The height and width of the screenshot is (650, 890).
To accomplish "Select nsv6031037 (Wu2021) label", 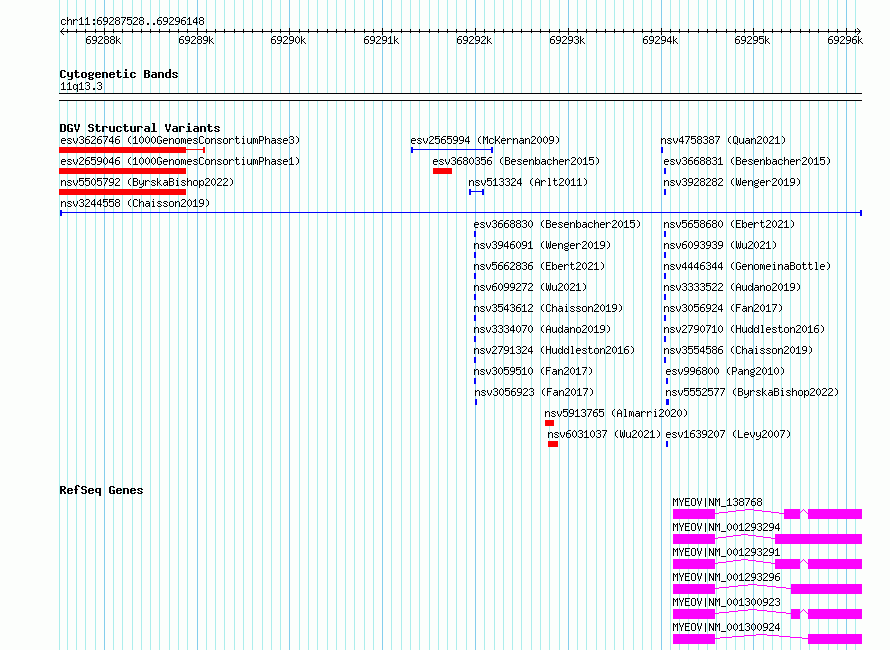I will pyautogui.click(x=604, y=434).
